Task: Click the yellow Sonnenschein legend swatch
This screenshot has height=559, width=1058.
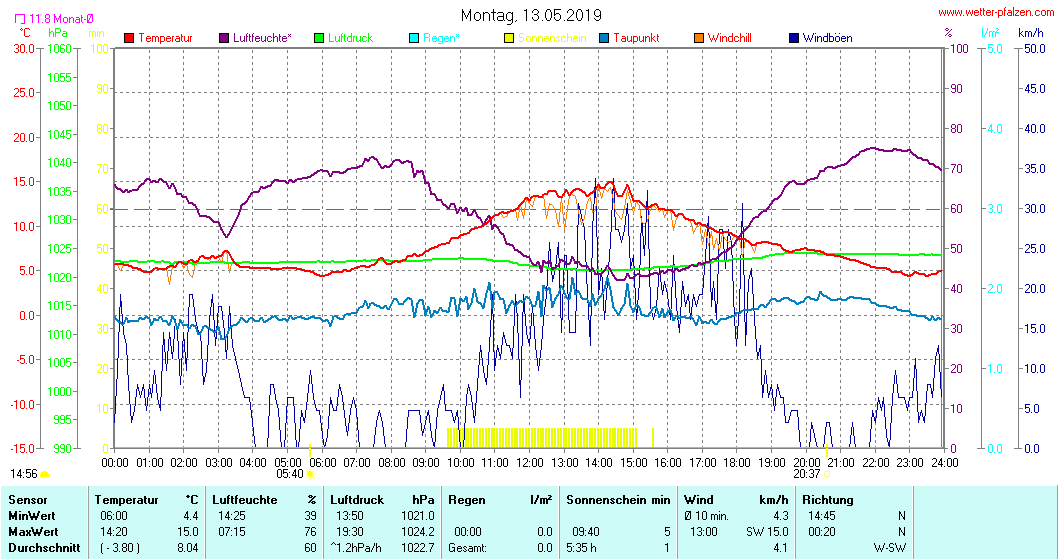Action: coord(509,38)
